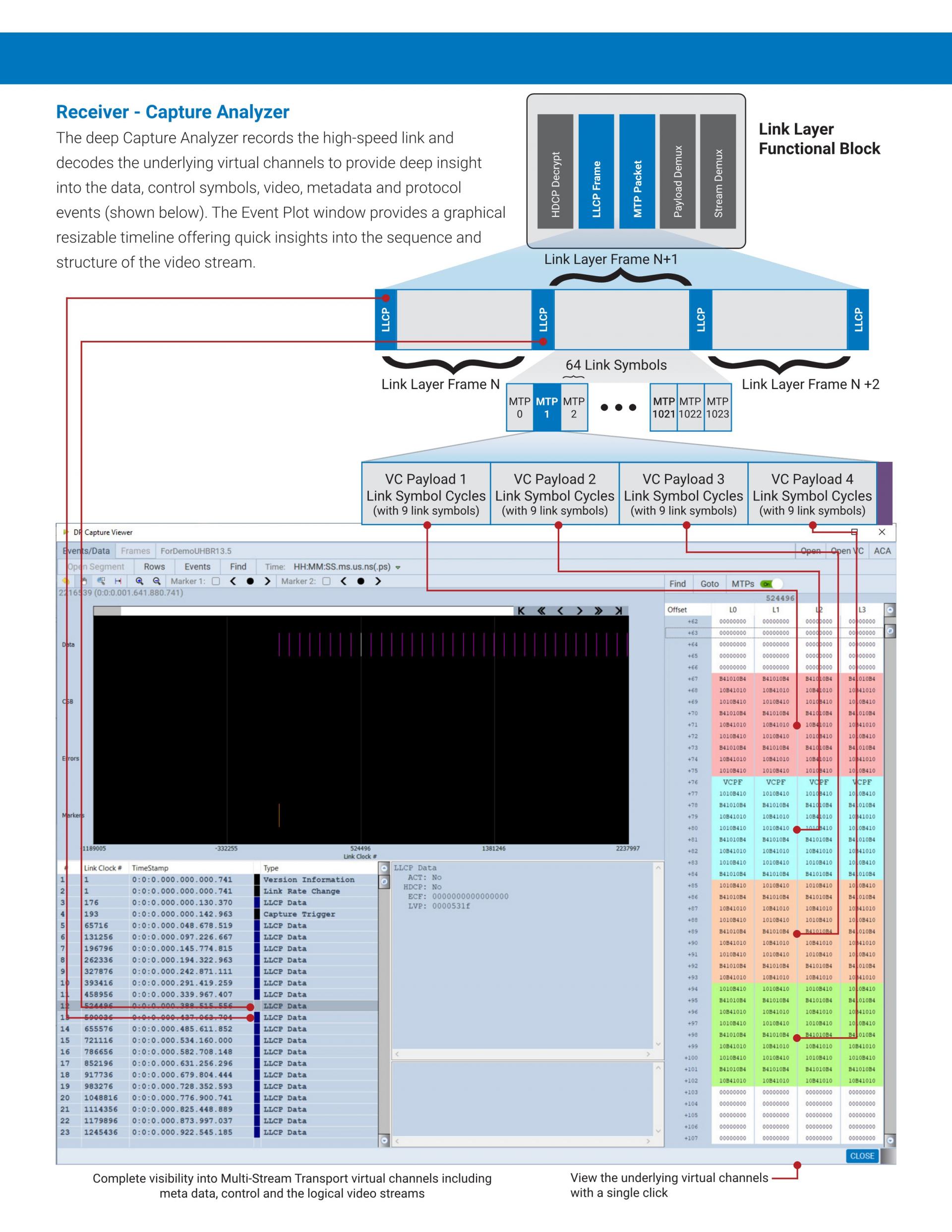Place Marker 1 using its dot icon
This screenshot has width=952, height=1232.
(x=250, y=581)
